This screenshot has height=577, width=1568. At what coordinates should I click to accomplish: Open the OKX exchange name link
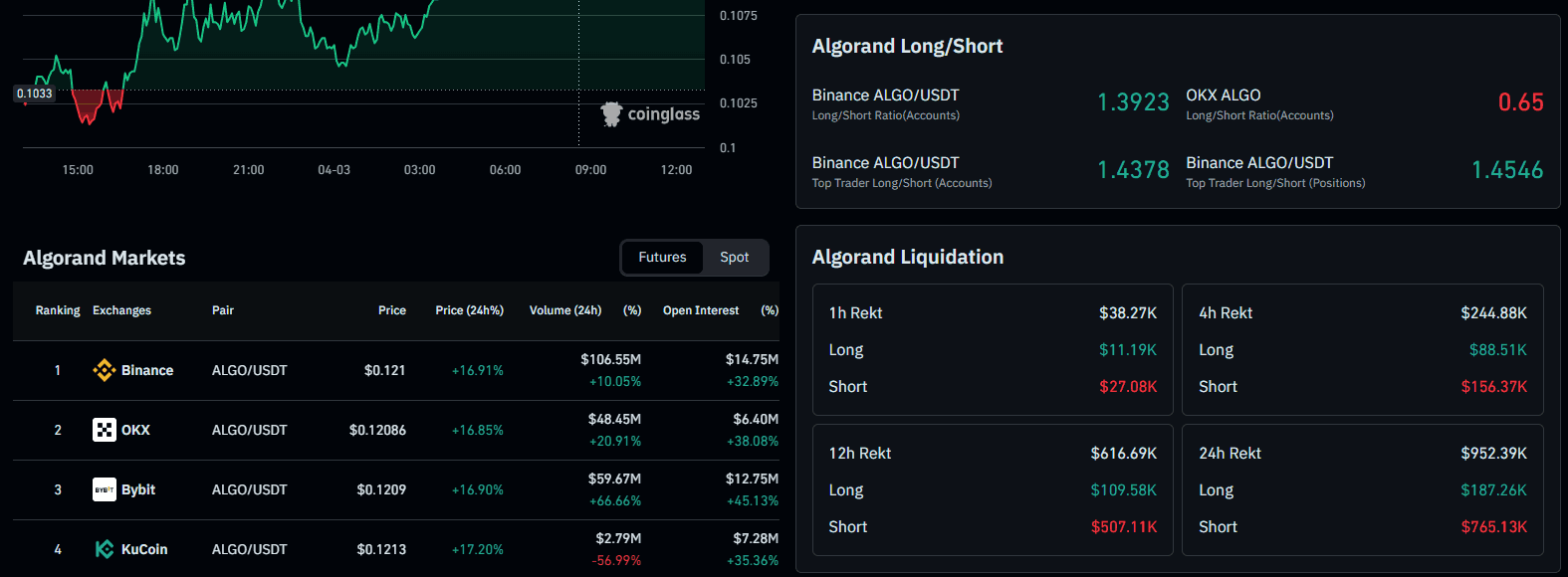135,430
